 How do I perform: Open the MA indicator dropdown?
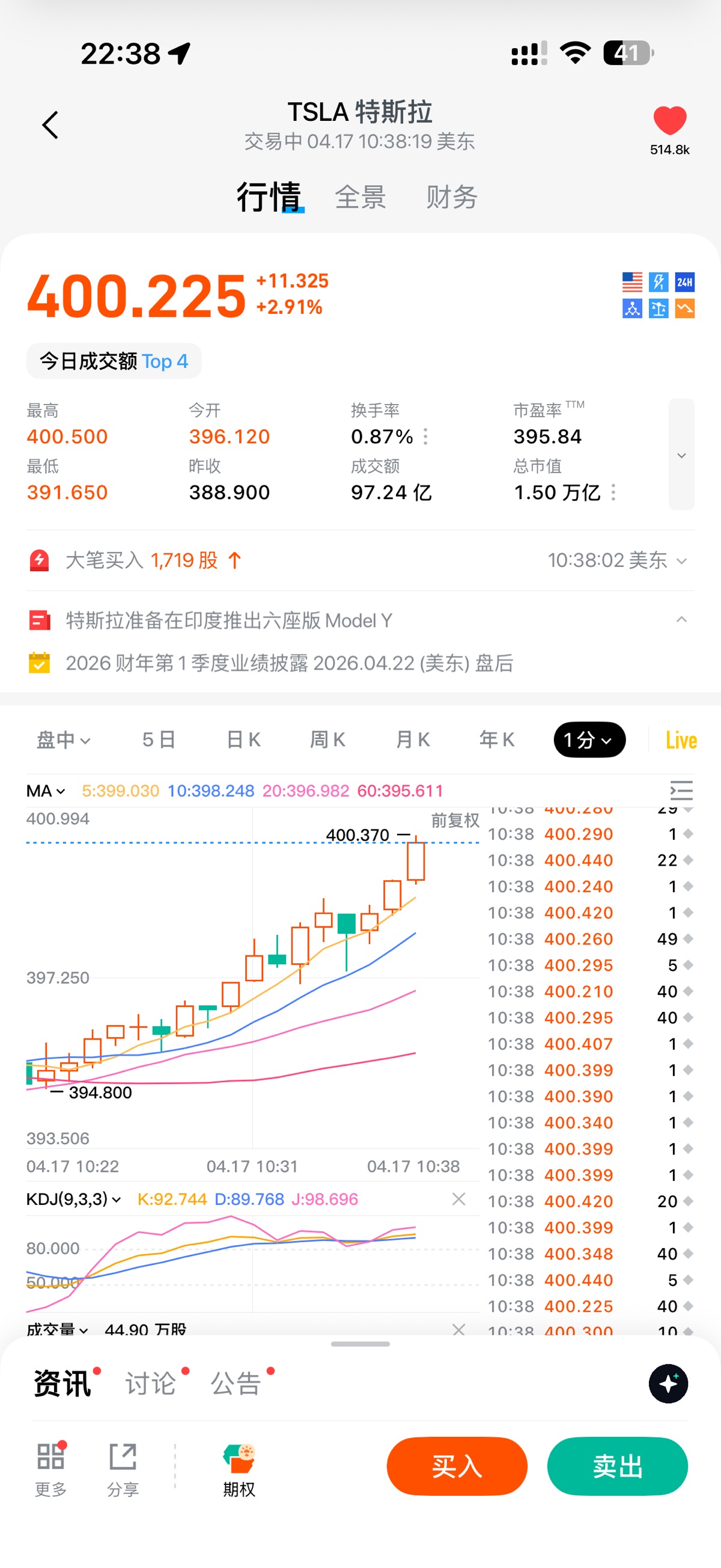click(x=46, y=791)
